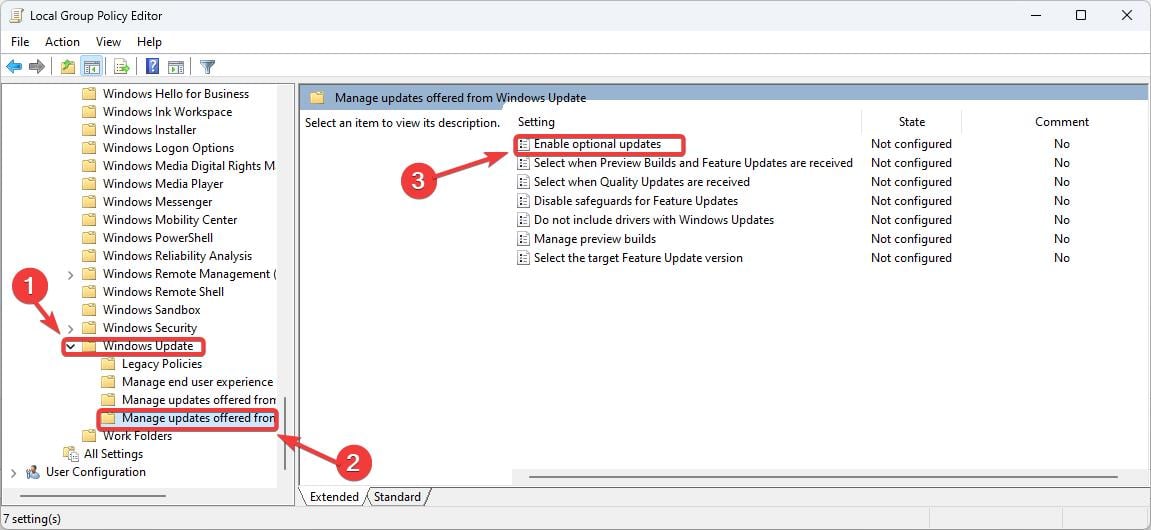Click Not configured state of Manage preview builds
Screen dimensions: 1151x530
[x=911, y=239]
